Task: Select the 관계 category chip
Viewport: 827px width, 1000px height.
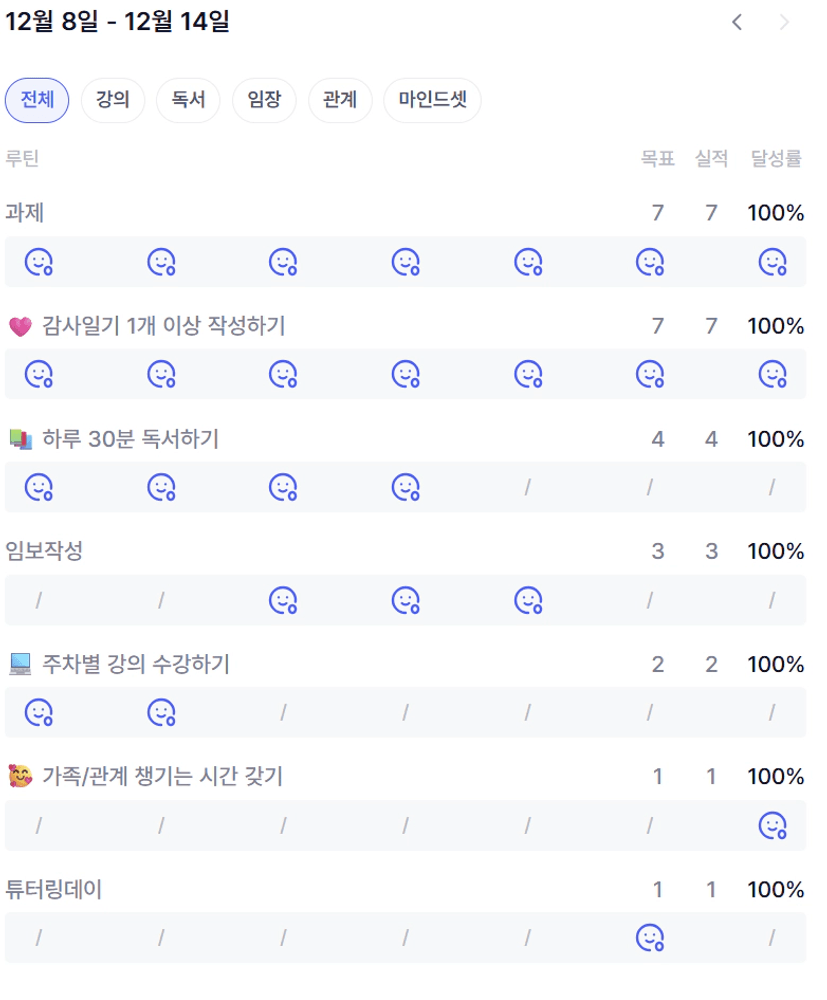Action: click(340, 100)
